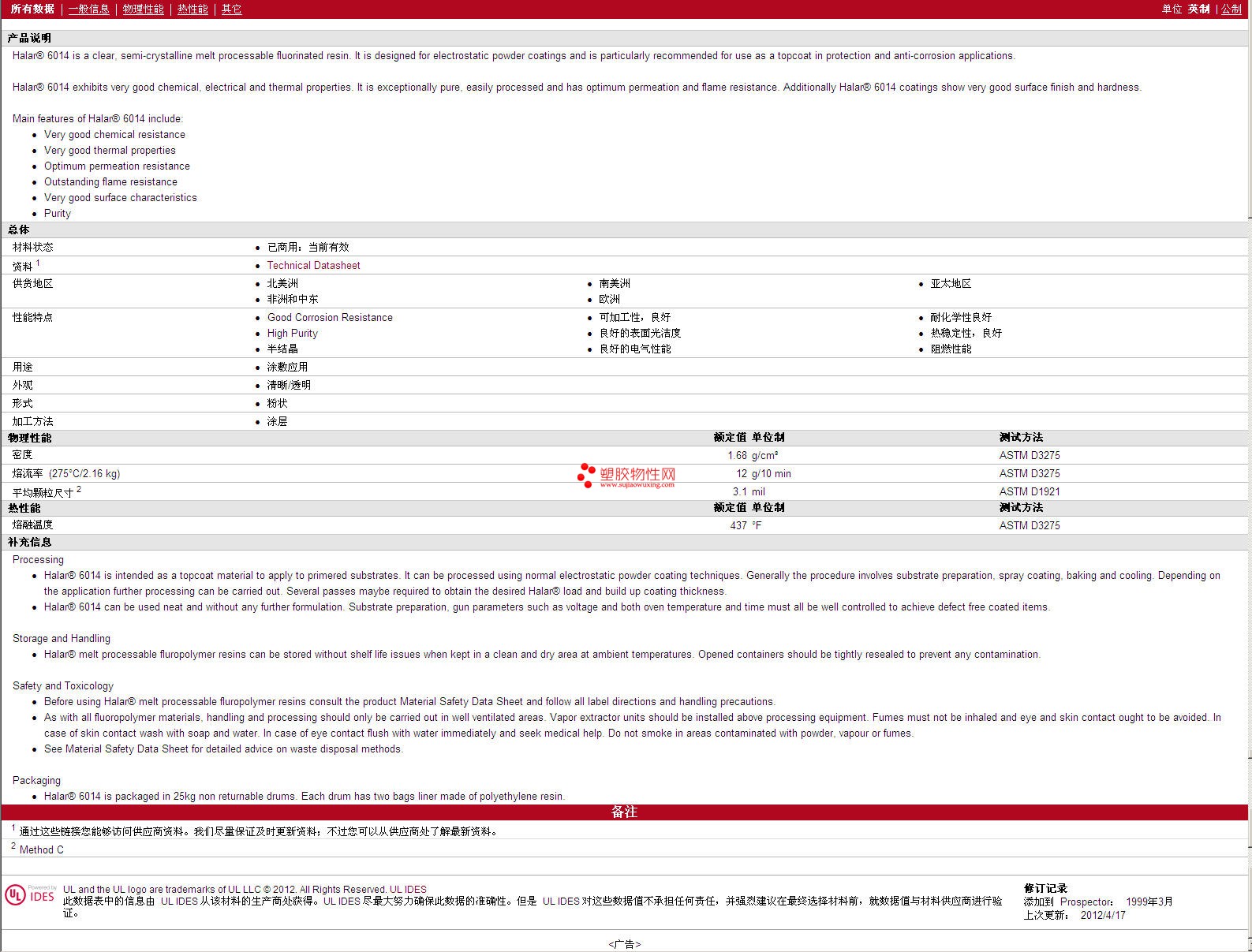This screenshot has width=1252, height=952.
Task: Click the UL IDES logo
Action: coord(31,895)
